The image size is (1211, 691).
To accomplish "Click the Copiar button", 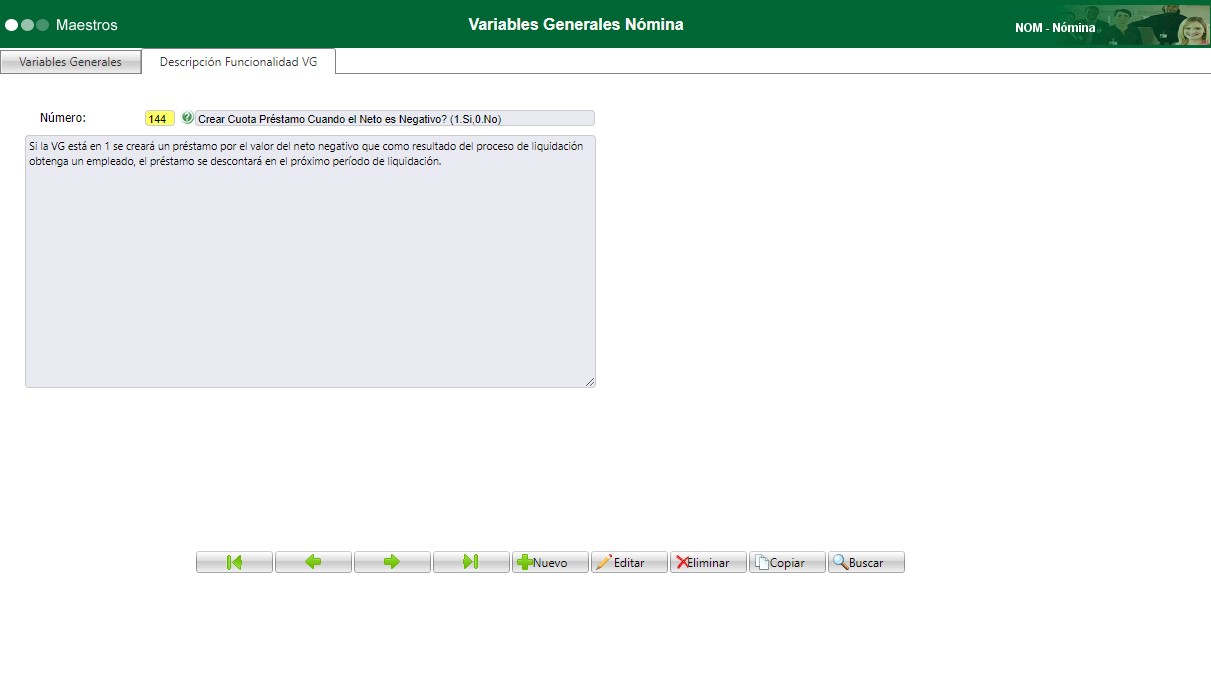I will tap(787, 562).
